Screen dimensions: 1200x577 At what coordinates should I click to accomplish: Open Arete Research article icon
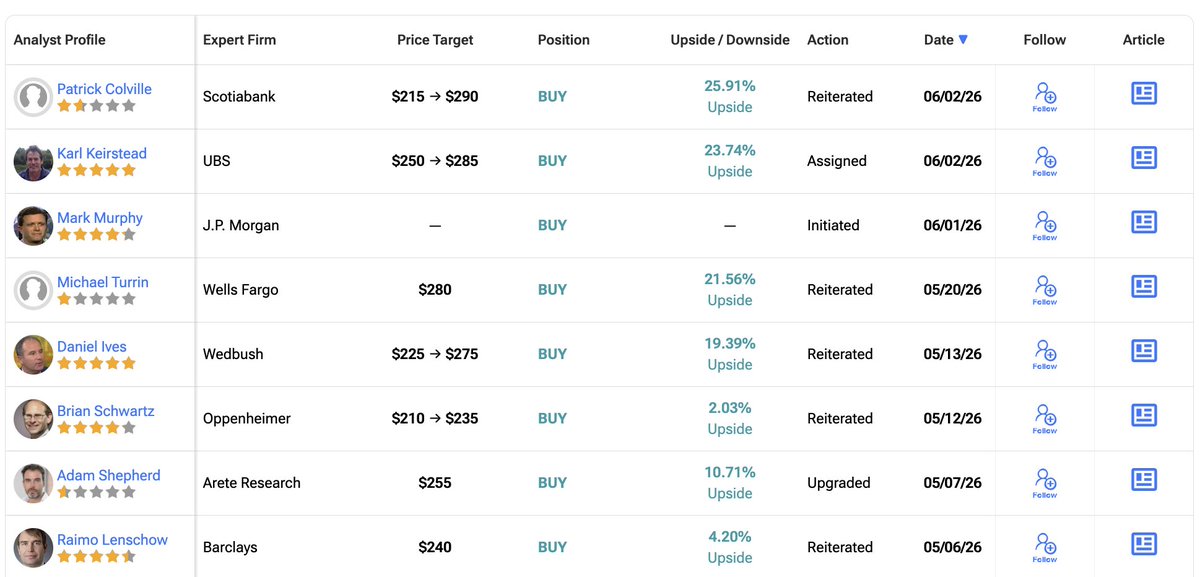pyautogui.click(x=1144, y=479)
